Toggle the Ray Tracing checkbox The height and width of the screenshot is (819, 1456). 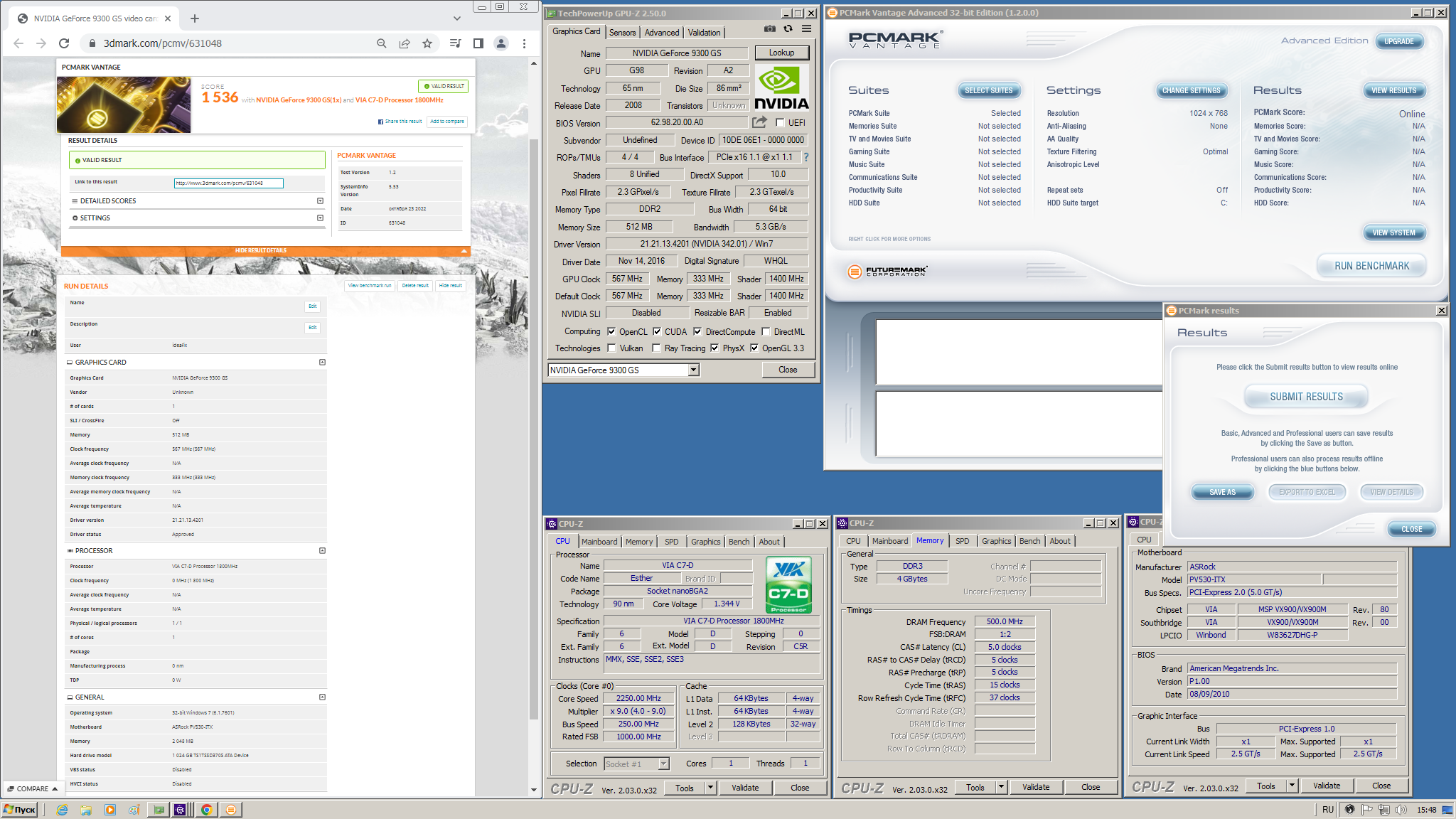[656, 348]
